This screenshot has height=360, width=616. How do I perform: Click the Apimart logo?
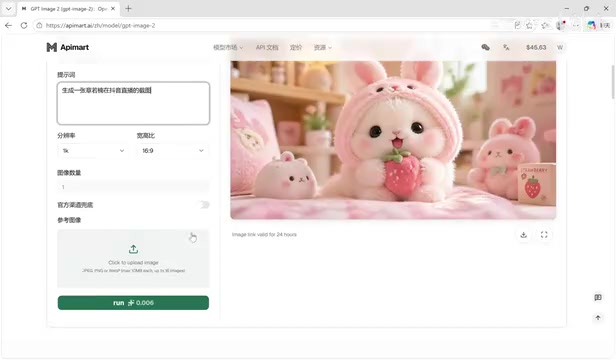68,47
